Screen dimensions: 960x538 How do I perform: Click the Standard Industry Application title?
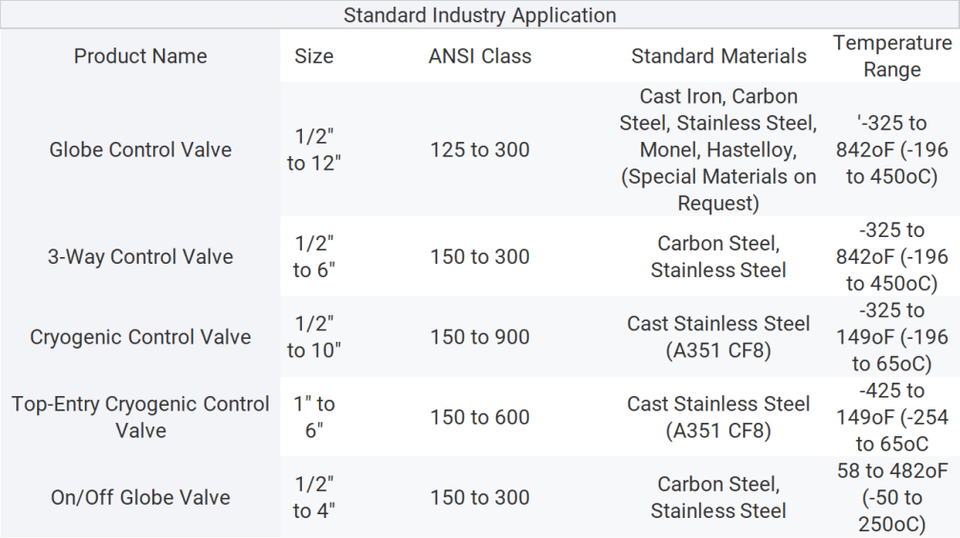(x=479, y=15)
